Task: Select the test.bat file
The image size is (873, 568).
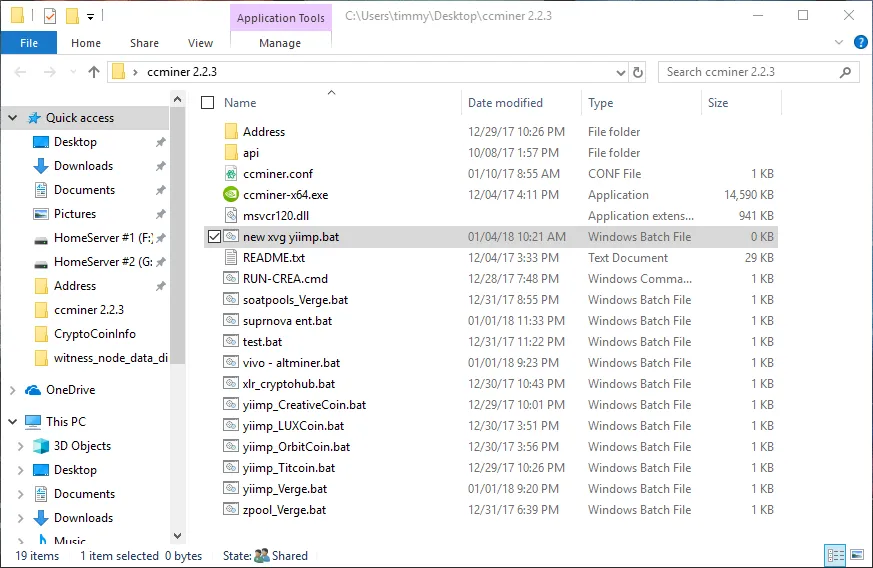Action: tap(262, 342)
